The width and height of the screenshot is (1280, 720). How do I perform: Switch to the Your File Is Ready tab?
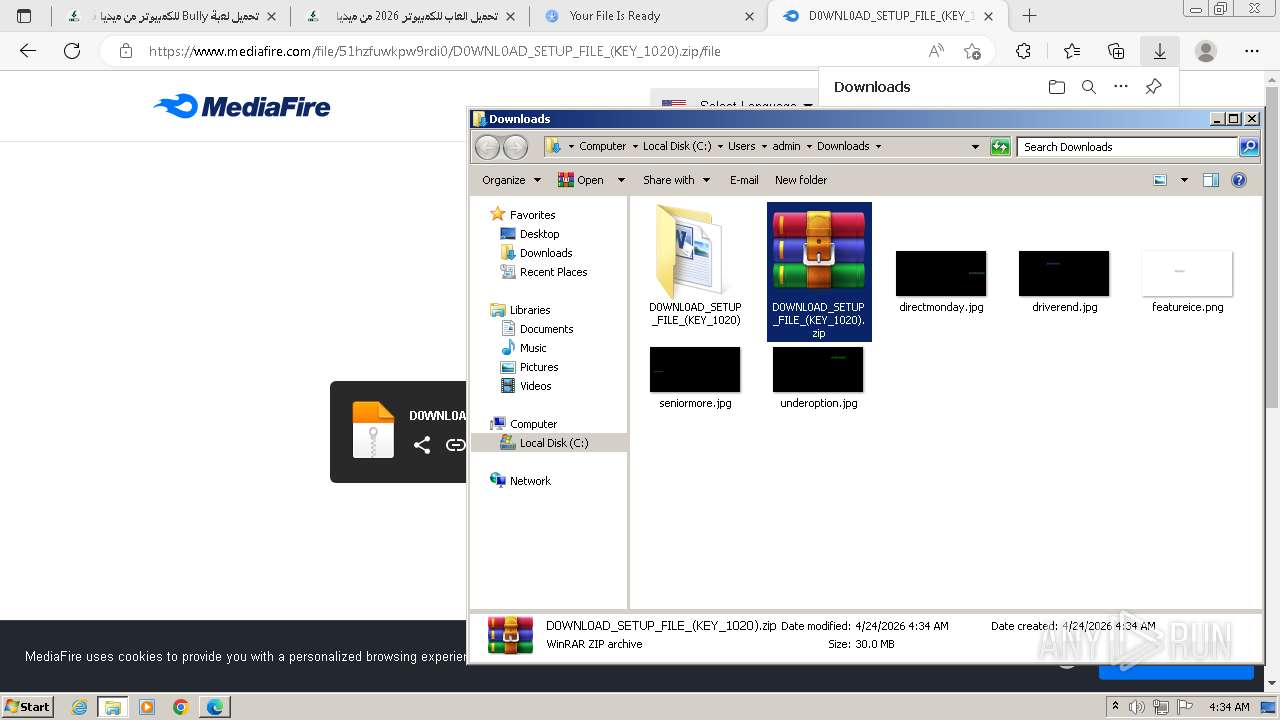pyautogui.click(x=650, y=16)
